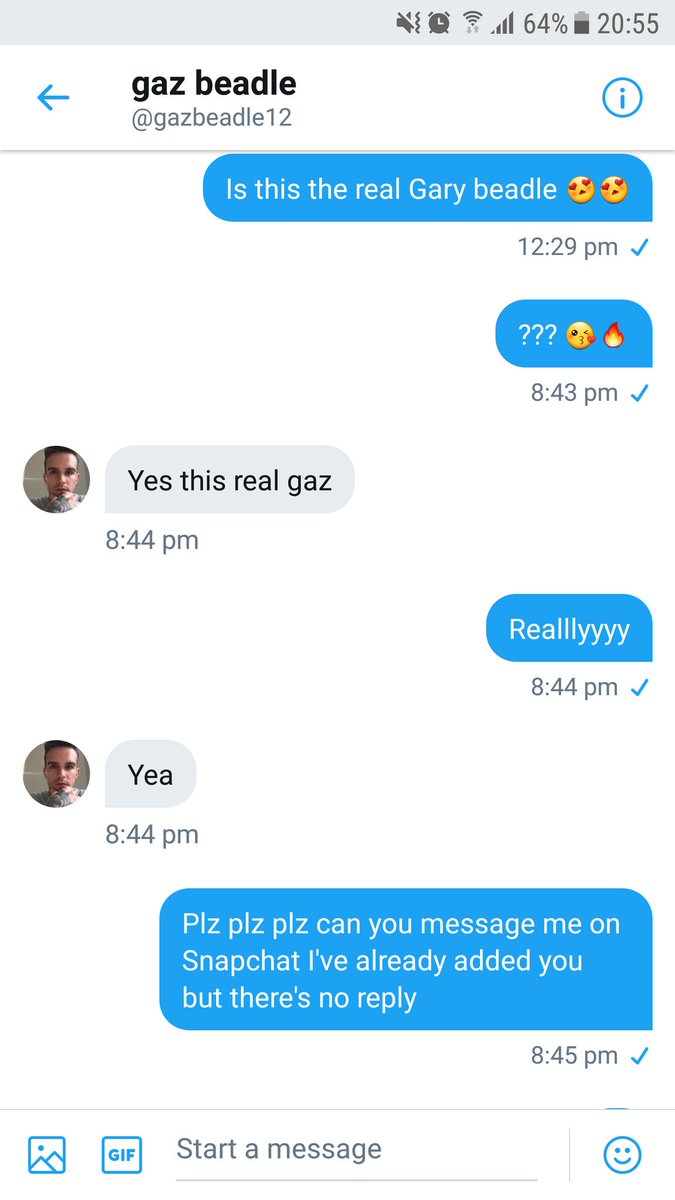
Task: Open conversation info via the circled i icon
Action: tap(622, 98)
